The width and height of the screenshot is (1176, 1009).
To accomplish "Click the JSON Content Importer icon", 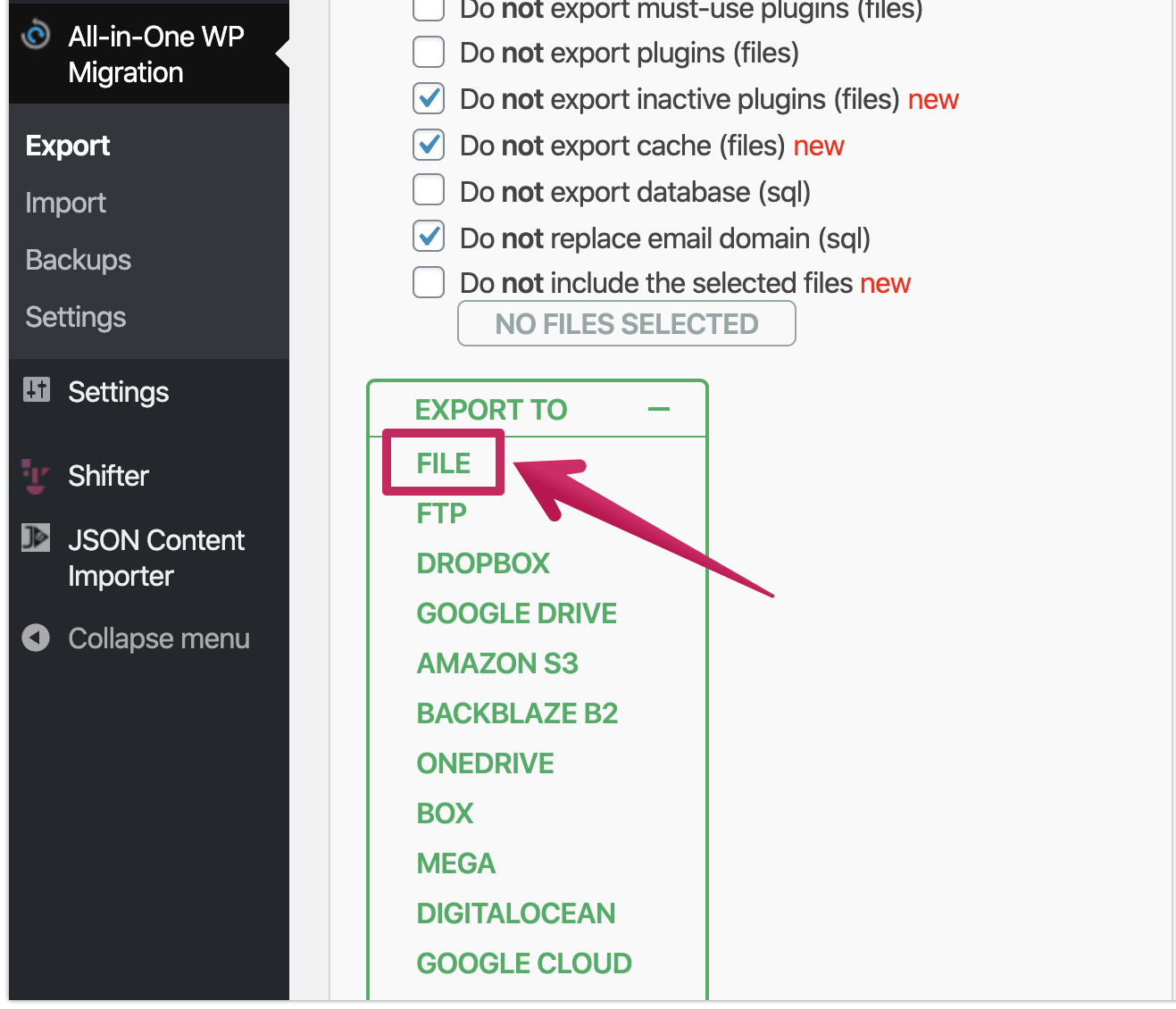I will [x=36, y=538].
